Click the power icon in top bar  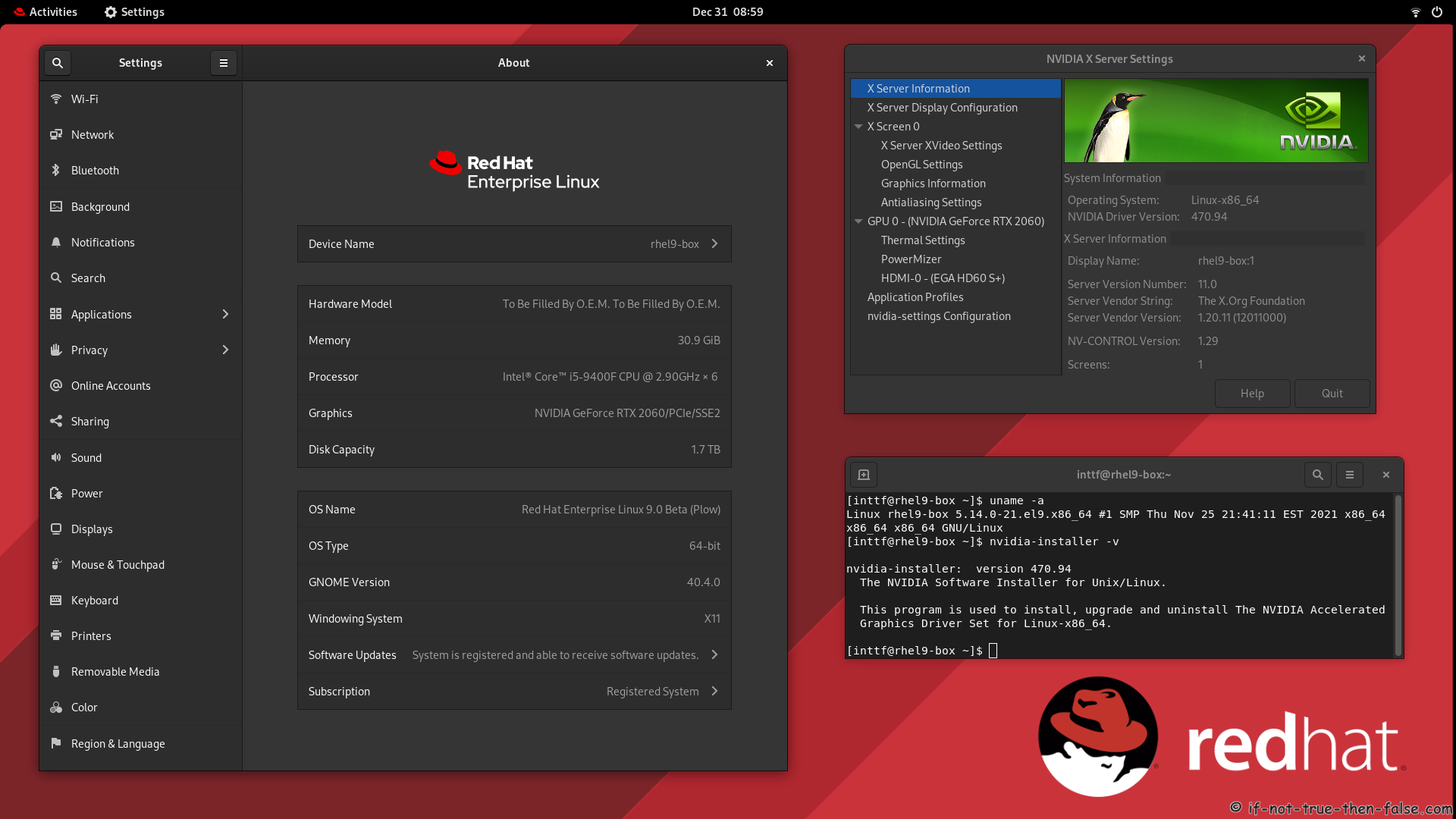[x=1437, y=12]
